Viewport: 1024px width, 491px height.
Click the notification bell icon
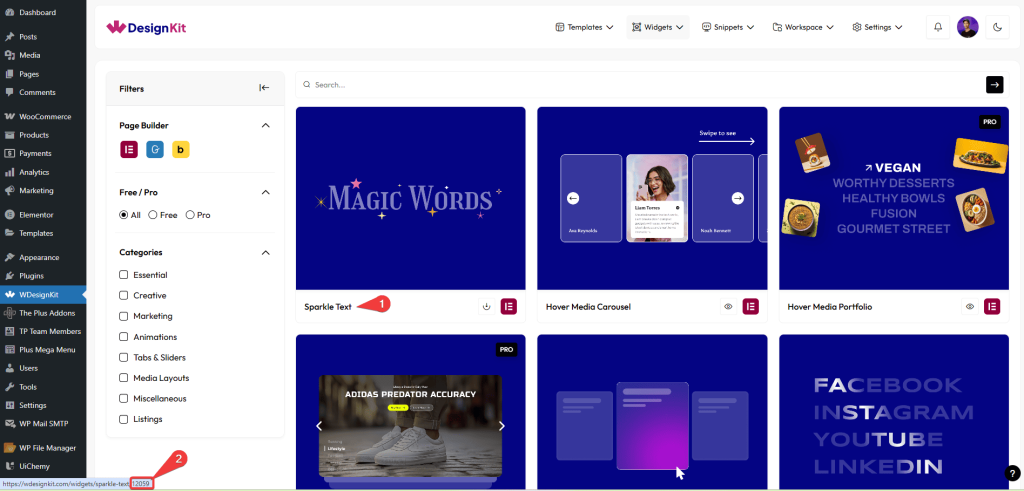pyautogui.click(x=938, y=27)
